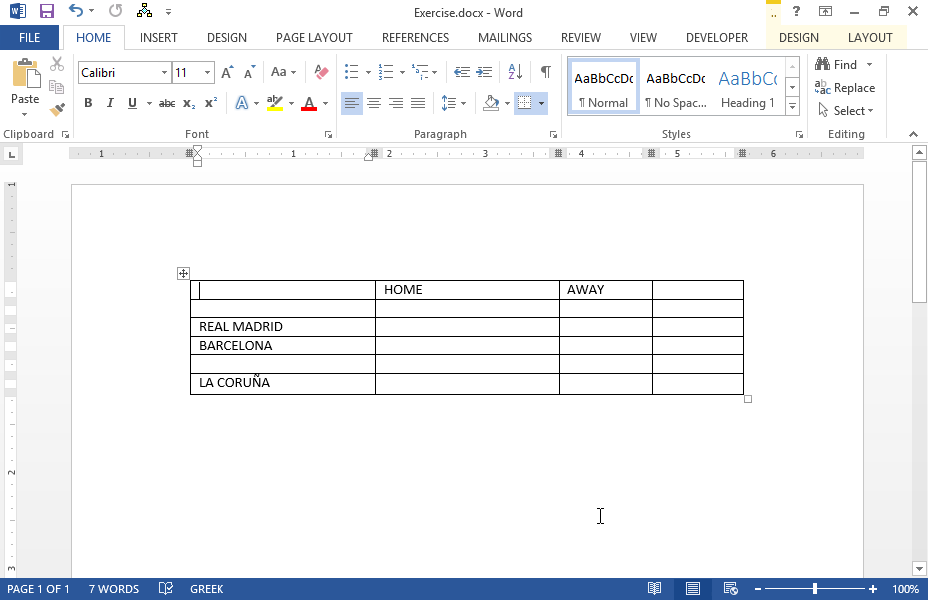This screenshot has height=600, width=928.
Task: Open the Word Help question mark
Action: [x=796, y=11]
